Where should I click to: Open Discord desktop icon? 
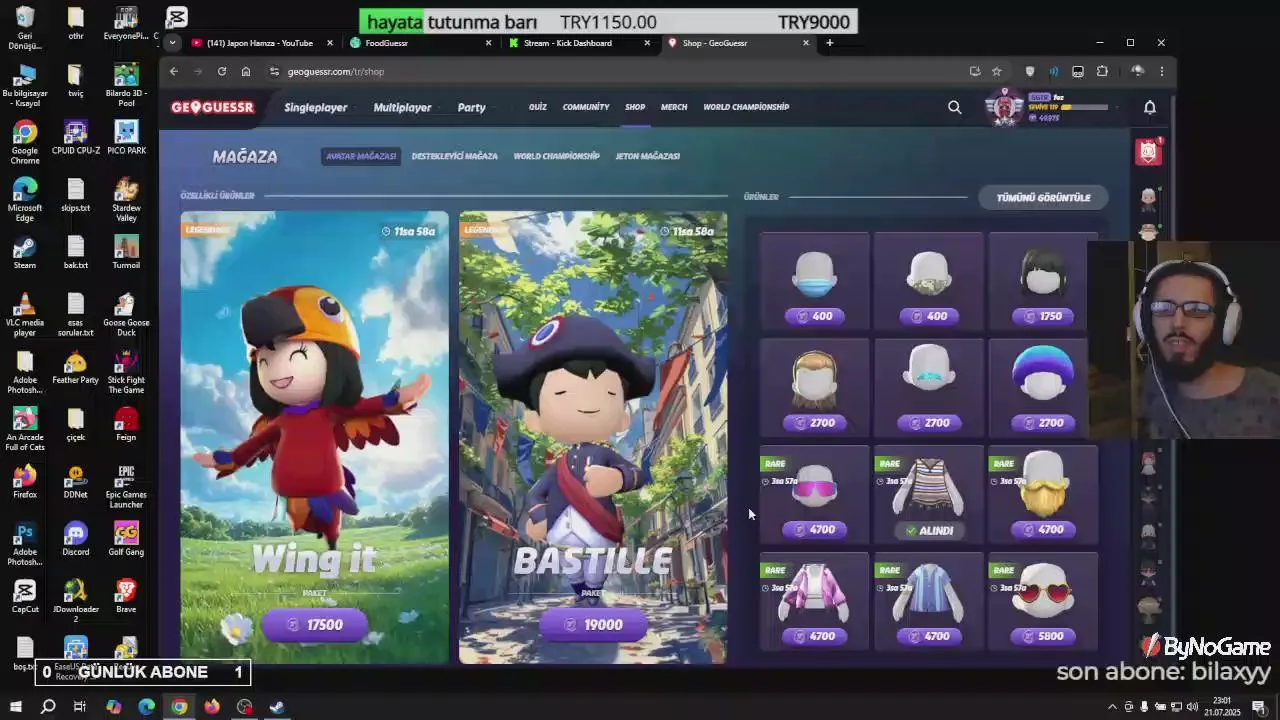pyautogui.click(x=76, y=539)
